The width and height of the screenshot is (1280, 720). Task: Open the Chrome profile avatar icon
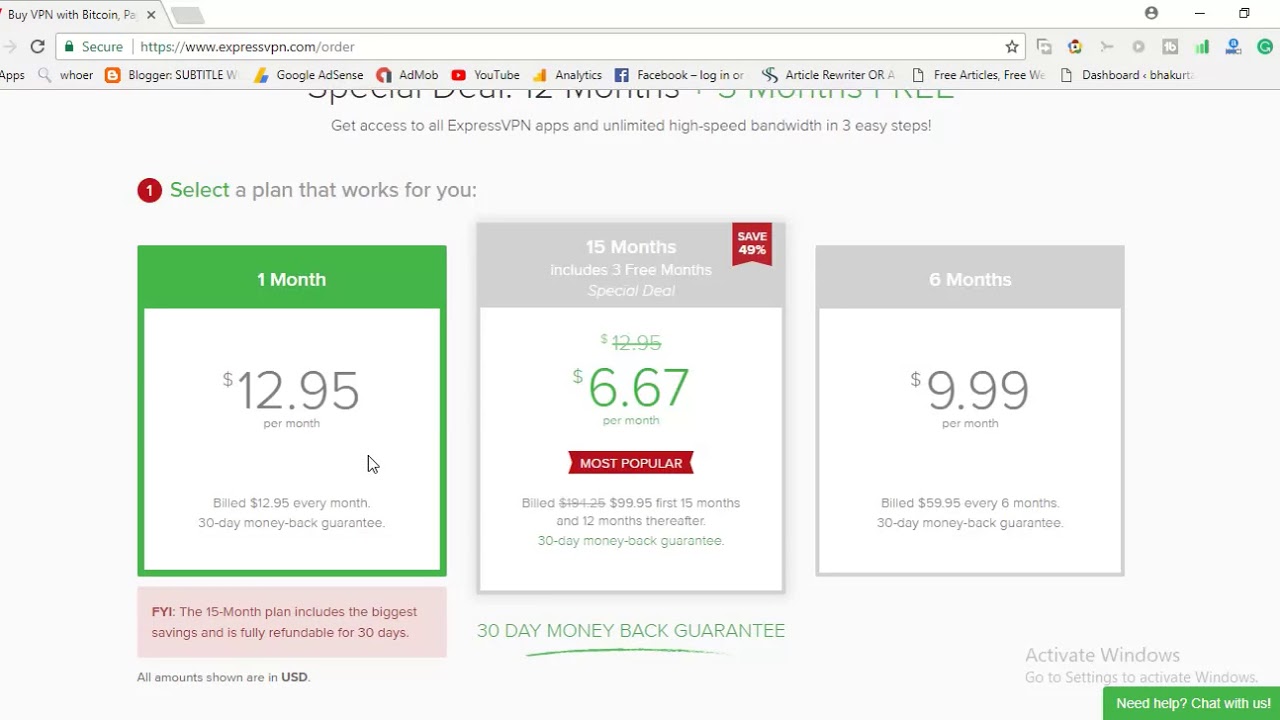1151,13
